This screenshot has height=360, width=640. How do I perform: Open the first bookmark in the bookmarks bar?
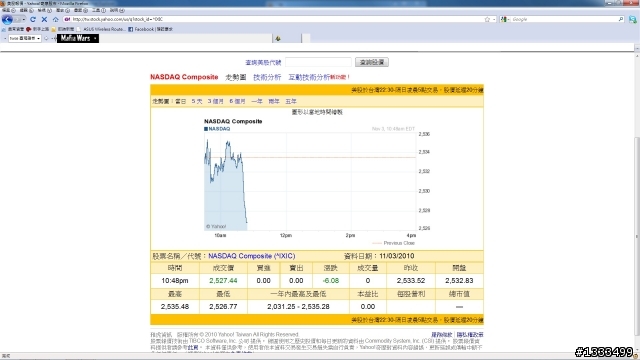[13, 29]
